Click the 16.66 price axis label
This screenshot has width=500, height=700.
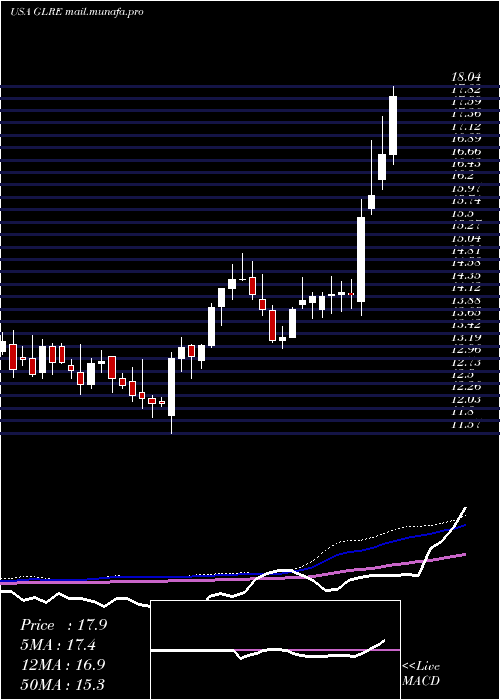[466, 152]
